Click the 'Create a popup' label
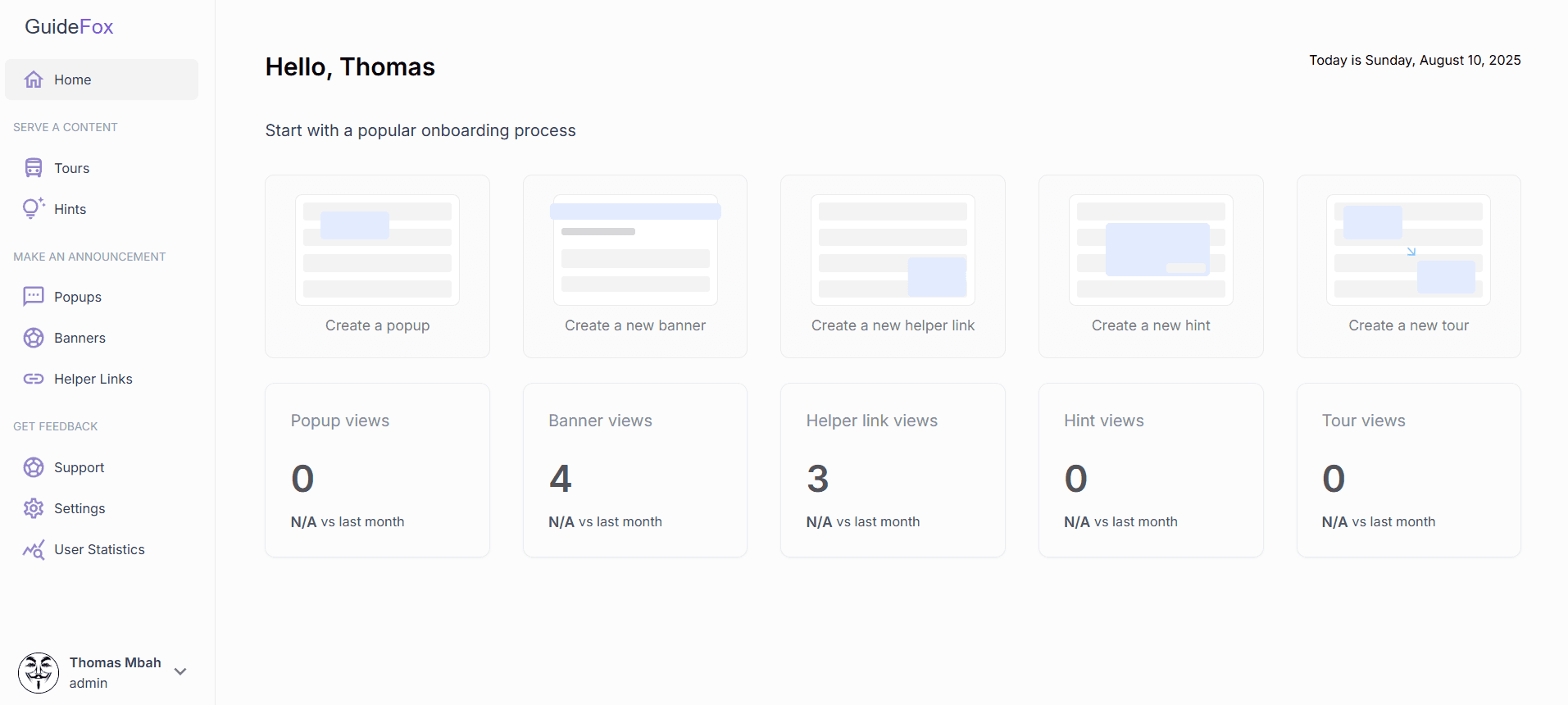The height and width of the screenshot is (705, 1568). (x=377, y=325)
